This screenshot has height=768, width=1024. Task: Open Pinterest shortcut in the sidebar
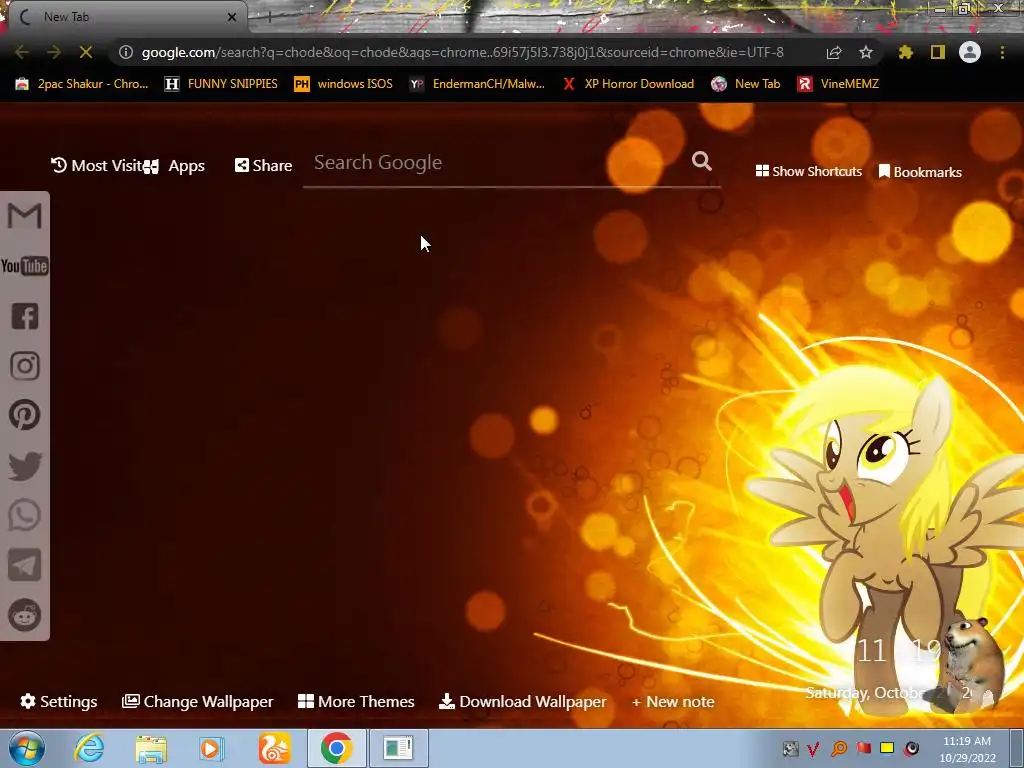[x=25, y=415]
